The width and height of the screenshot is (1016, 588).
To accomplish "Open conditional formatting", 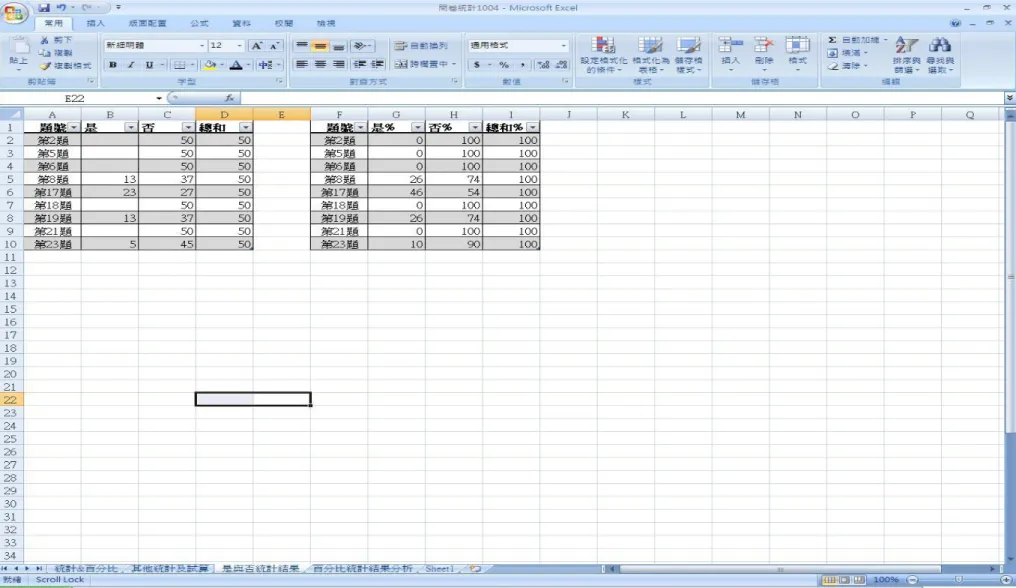I will tap(603, 54).
